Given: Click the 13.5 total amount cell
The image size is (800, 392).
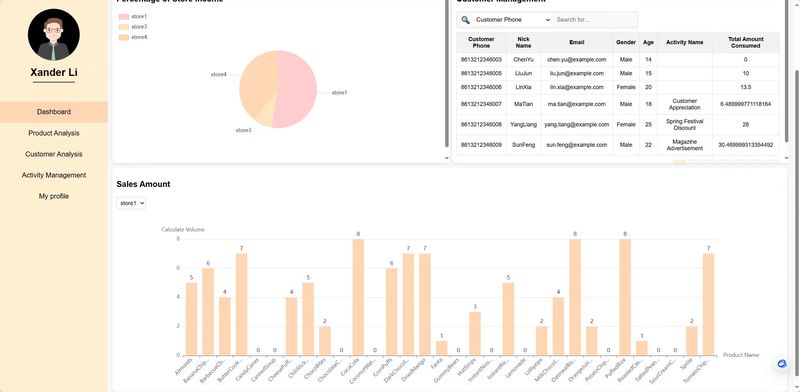Looking at the screenshot, I should tap(745, 87).
